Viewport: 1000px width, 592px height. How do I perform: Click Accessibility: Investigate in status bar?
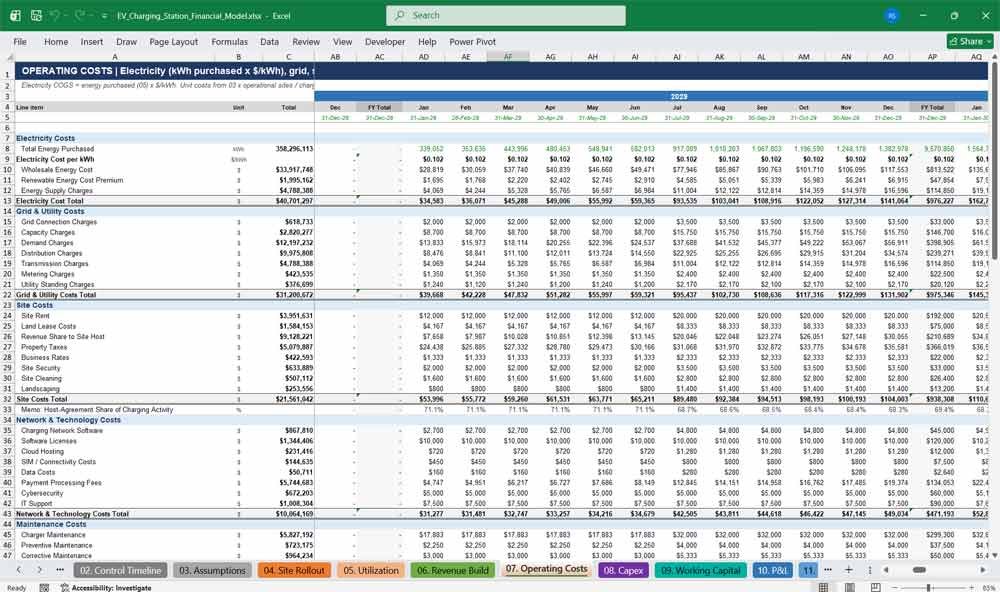pyautogui.click(x=107, y=588)
